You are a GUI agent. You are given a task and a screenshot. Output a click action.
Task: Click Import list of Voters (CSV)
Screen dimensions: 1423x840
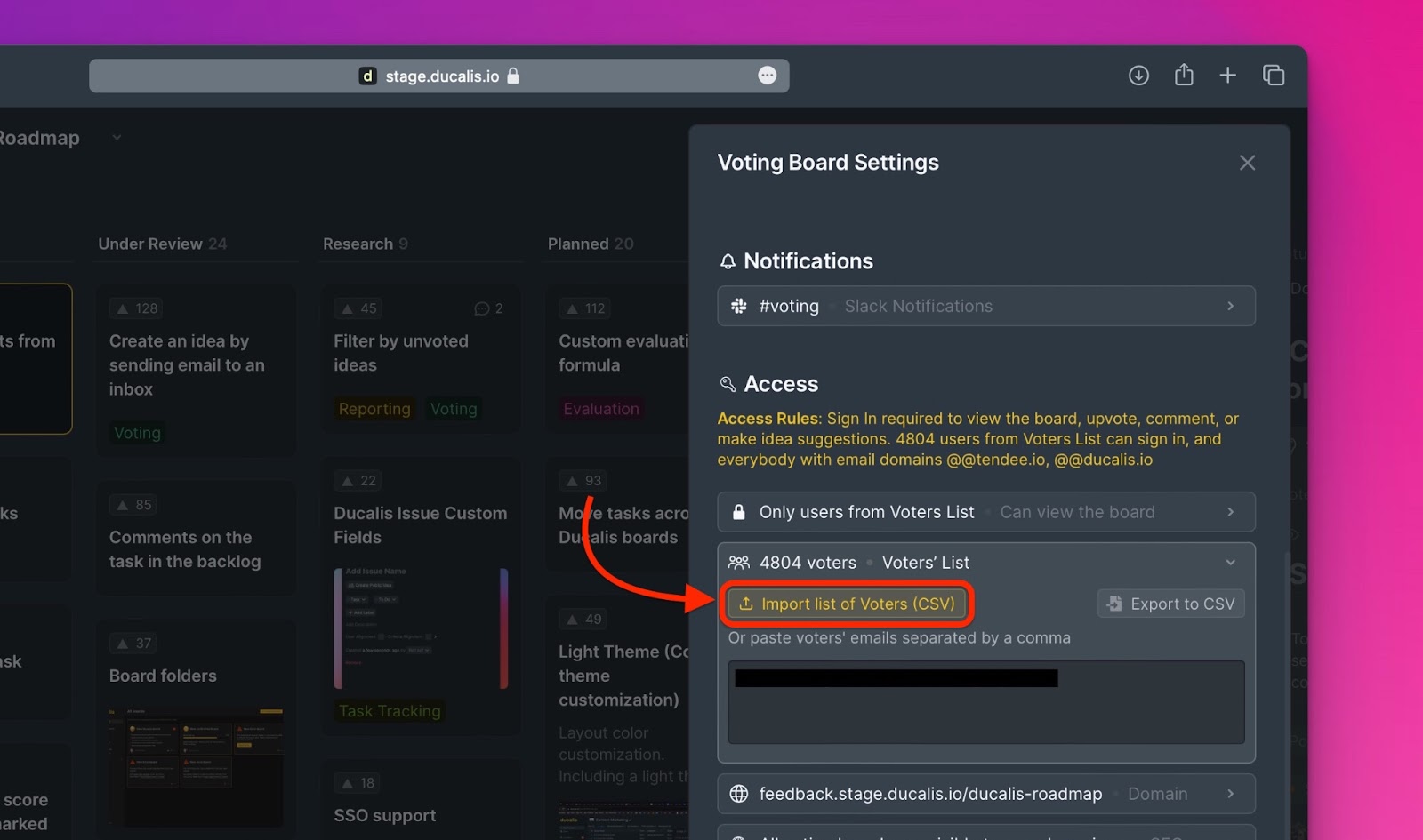tap(847, 604)
